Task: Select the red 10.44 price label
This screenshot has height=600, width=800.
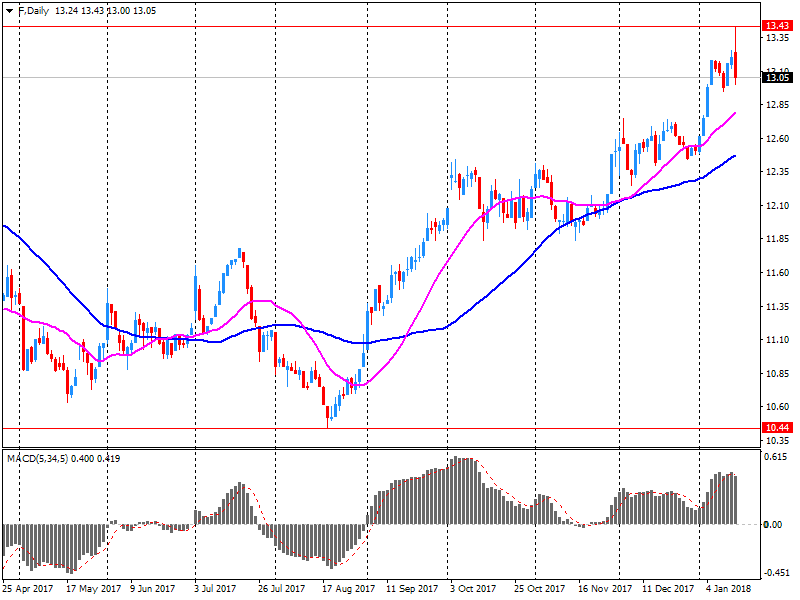Action: pos(777,428)
